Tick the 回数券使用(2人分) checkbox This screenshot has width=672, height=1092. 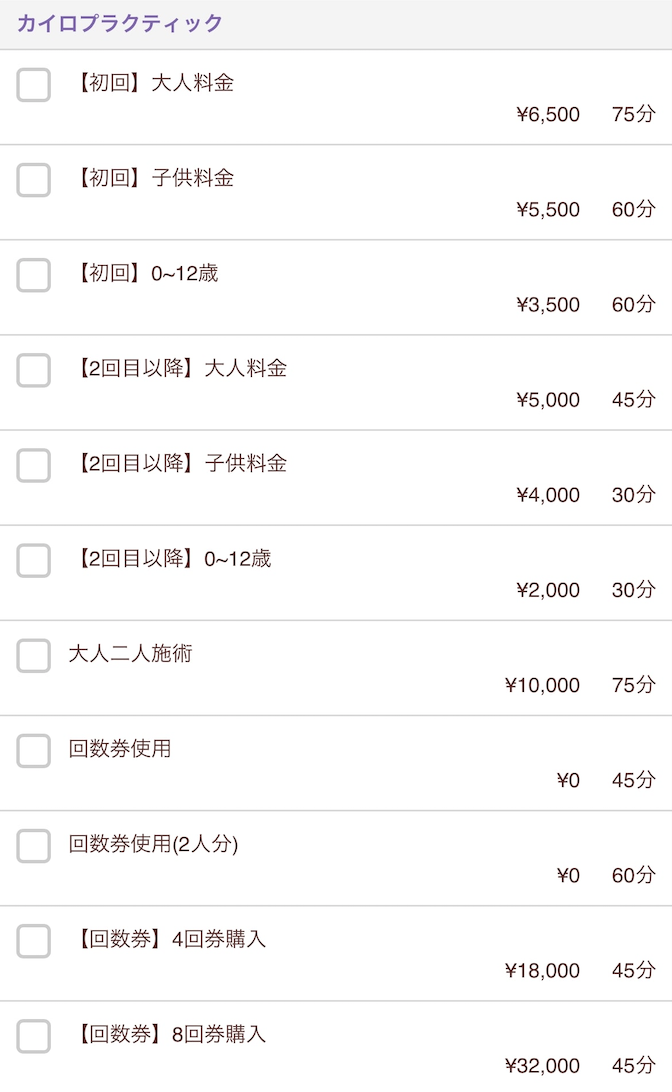click(x=33, y=845)
